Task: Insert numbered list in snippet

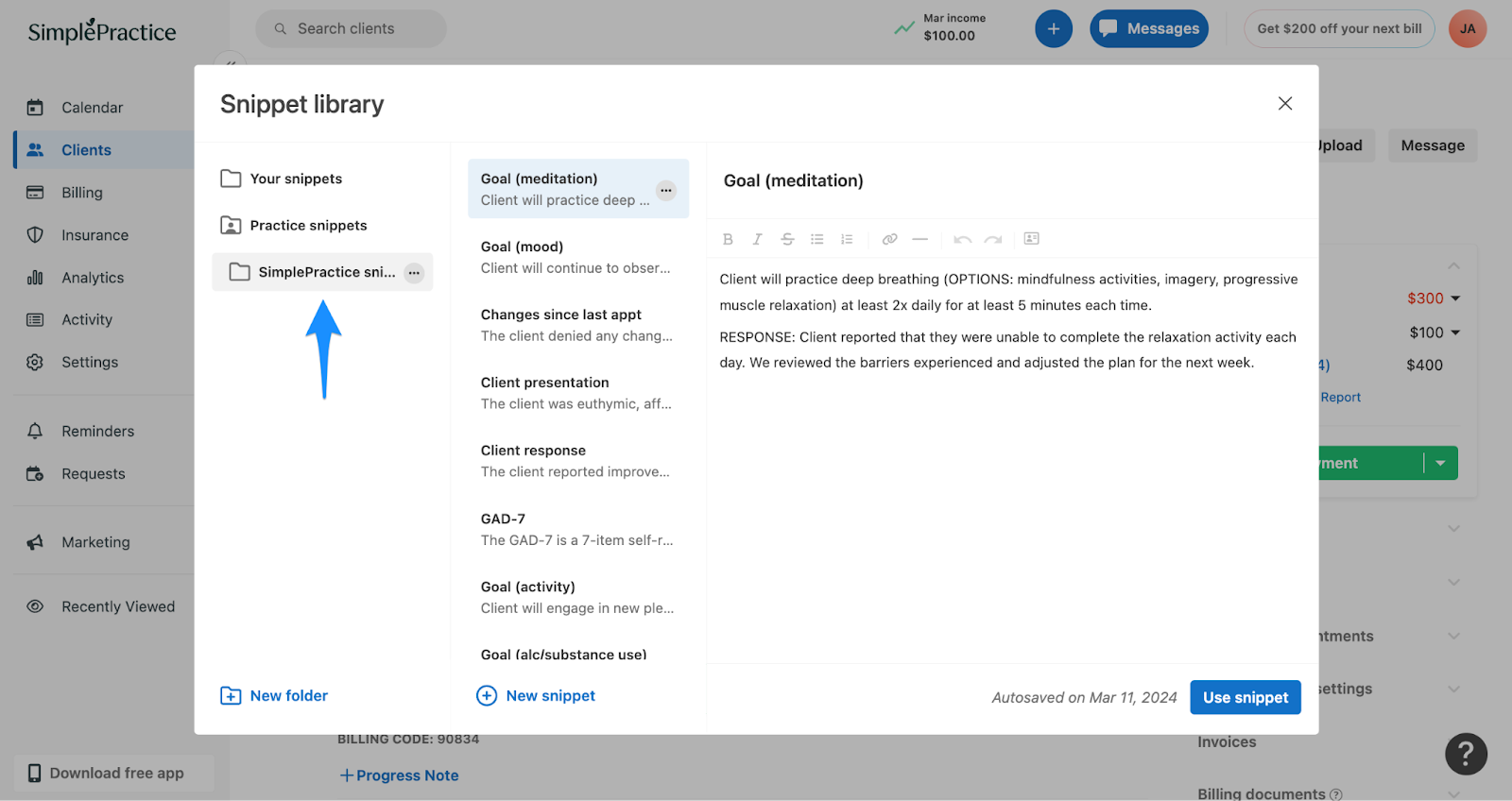Action: (x=848, y=239)
